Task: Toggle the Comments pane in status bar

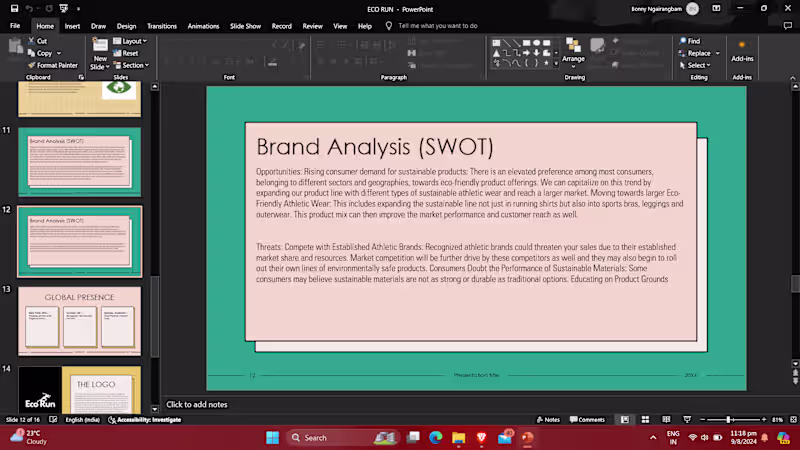Action: click(x=587, y=419)
